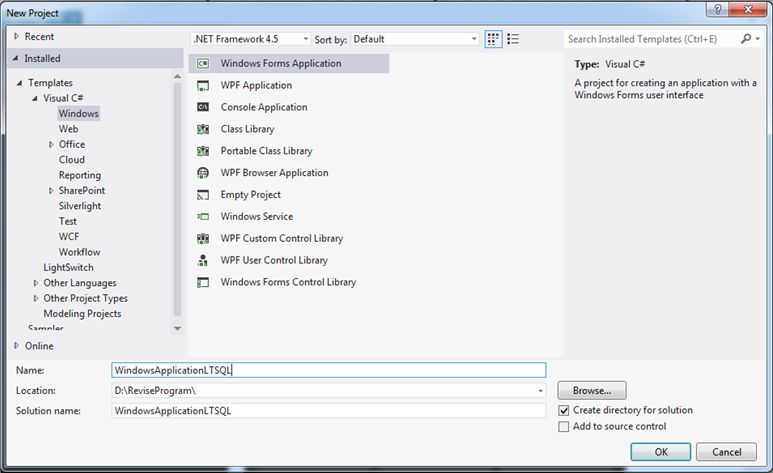Click the Cancel button
Viewport: 773px width, 473px height.
click(x=726, y=452)
